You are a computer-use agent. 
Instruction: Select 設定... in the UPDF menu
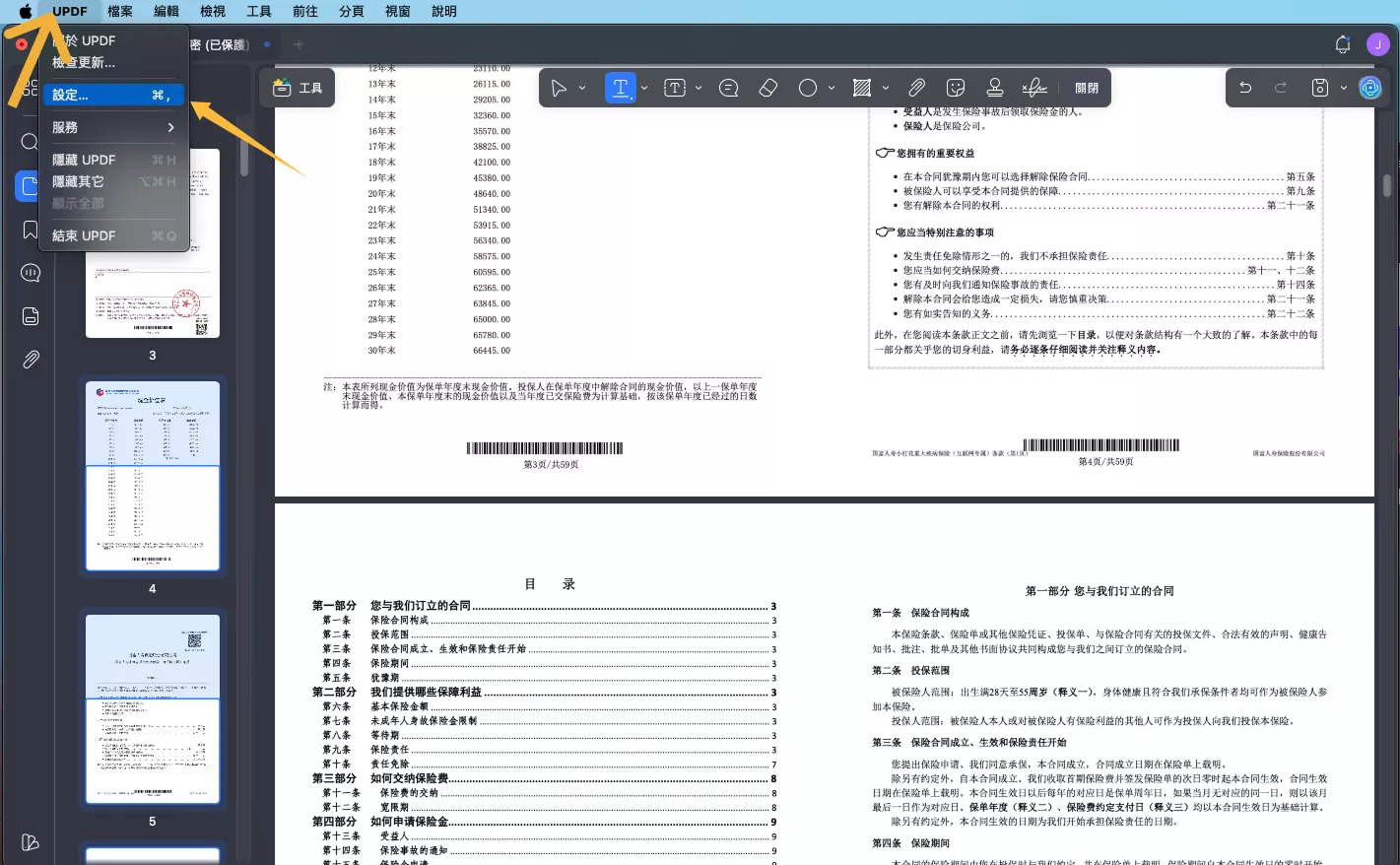(x=113, y=95)
